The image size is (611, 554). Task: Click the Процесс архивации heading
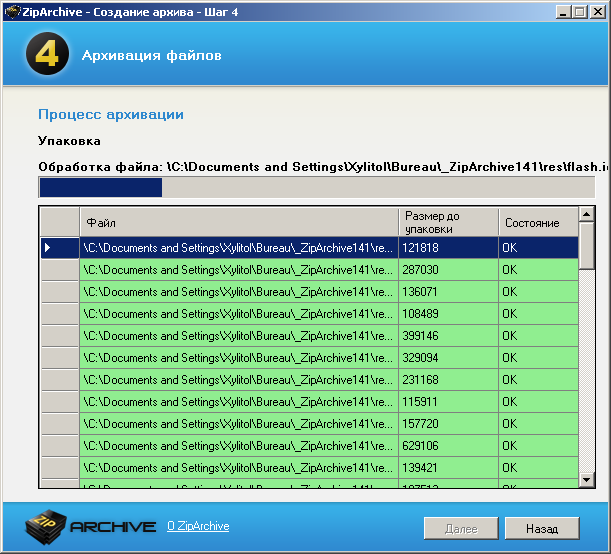111,115
